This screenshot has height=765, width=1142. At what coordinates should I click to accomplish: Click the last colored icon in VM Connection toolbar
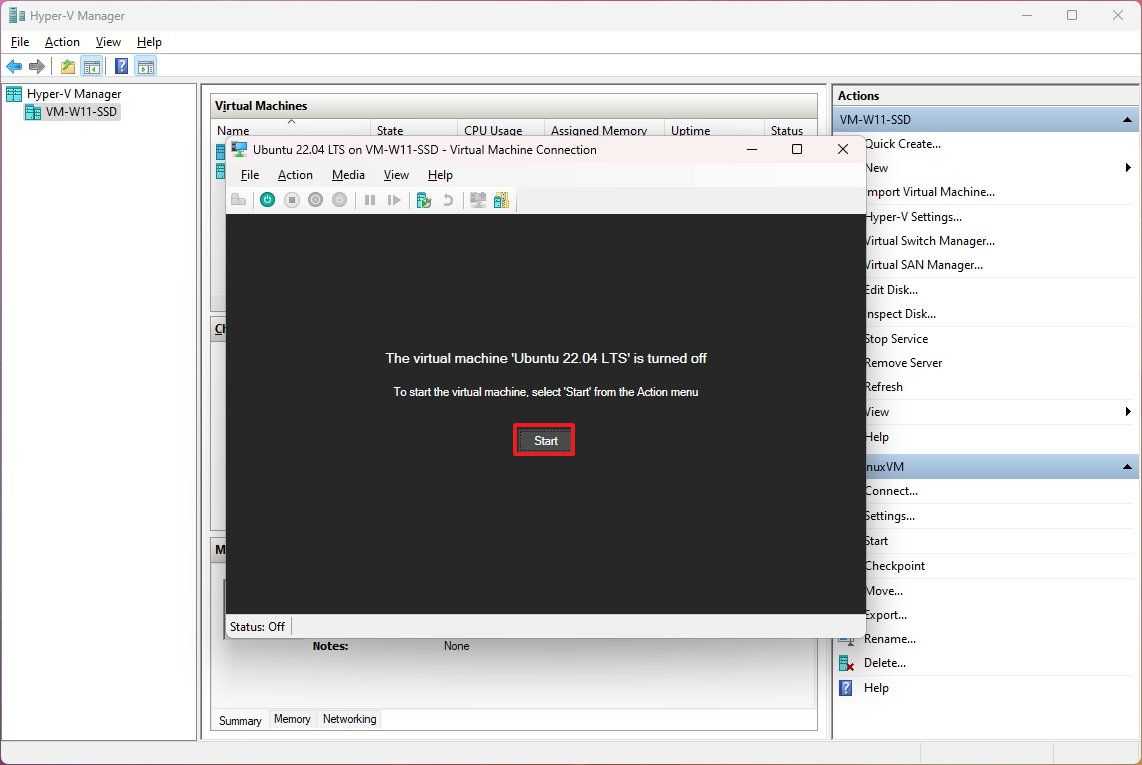[x=501, y=200]
